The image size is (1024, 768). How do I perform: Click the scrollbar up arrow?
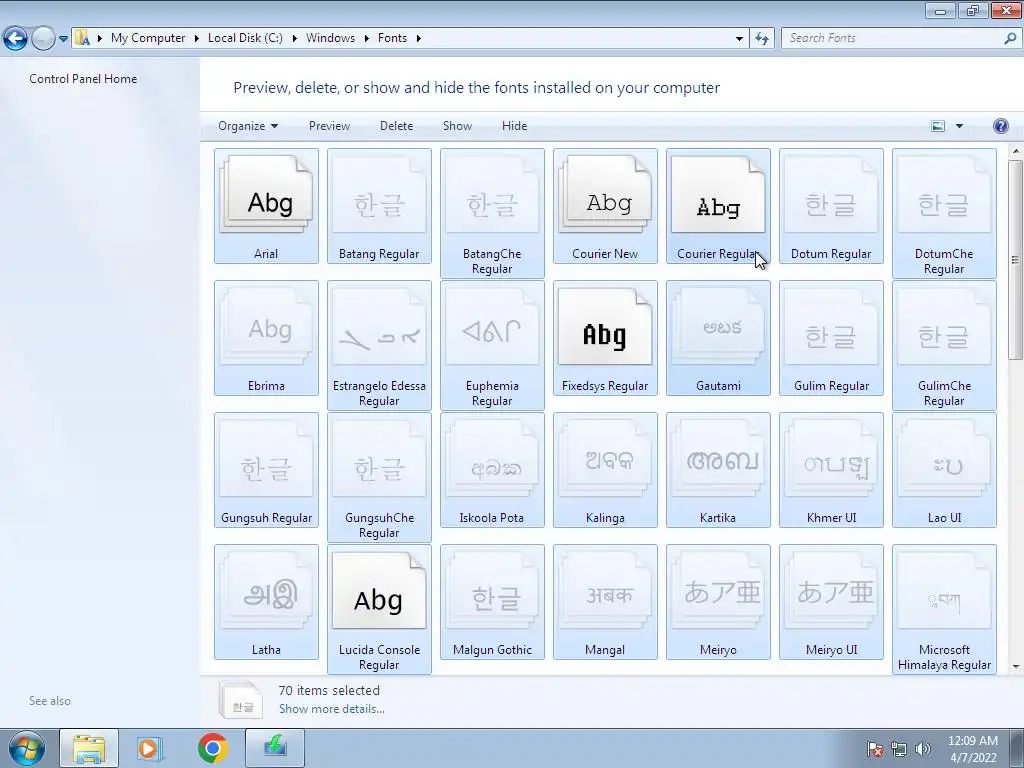click(1015, 152)
